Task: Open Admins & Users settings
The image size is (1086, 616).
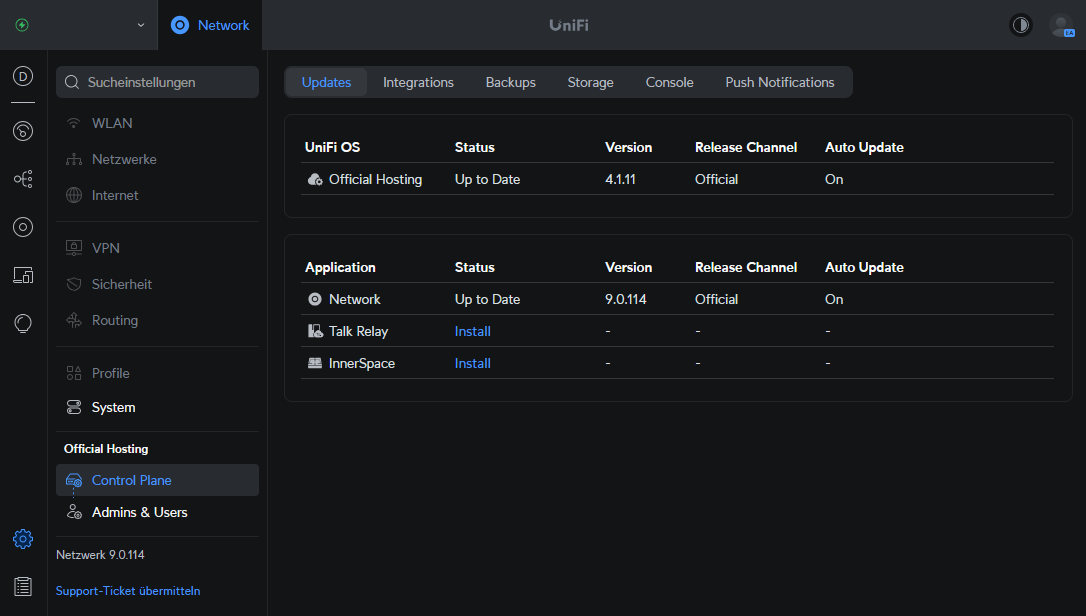Action: pos(139,512)
